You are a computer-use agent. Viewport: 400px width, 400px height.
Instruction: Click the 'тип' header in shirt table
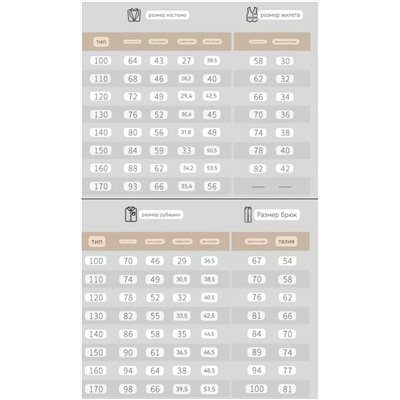(x=97, y=242)
